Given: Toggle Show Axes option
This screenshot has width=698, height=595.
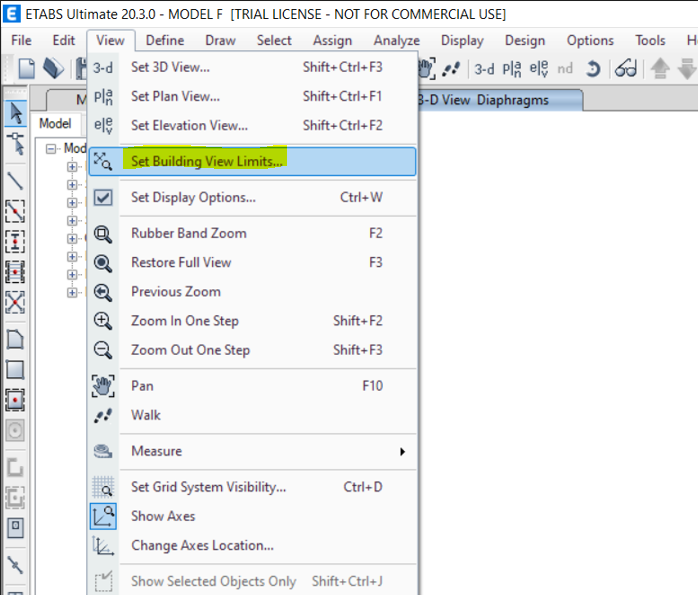Looking at the screenshot, I should pyautogui.click(x=252, y=516).
